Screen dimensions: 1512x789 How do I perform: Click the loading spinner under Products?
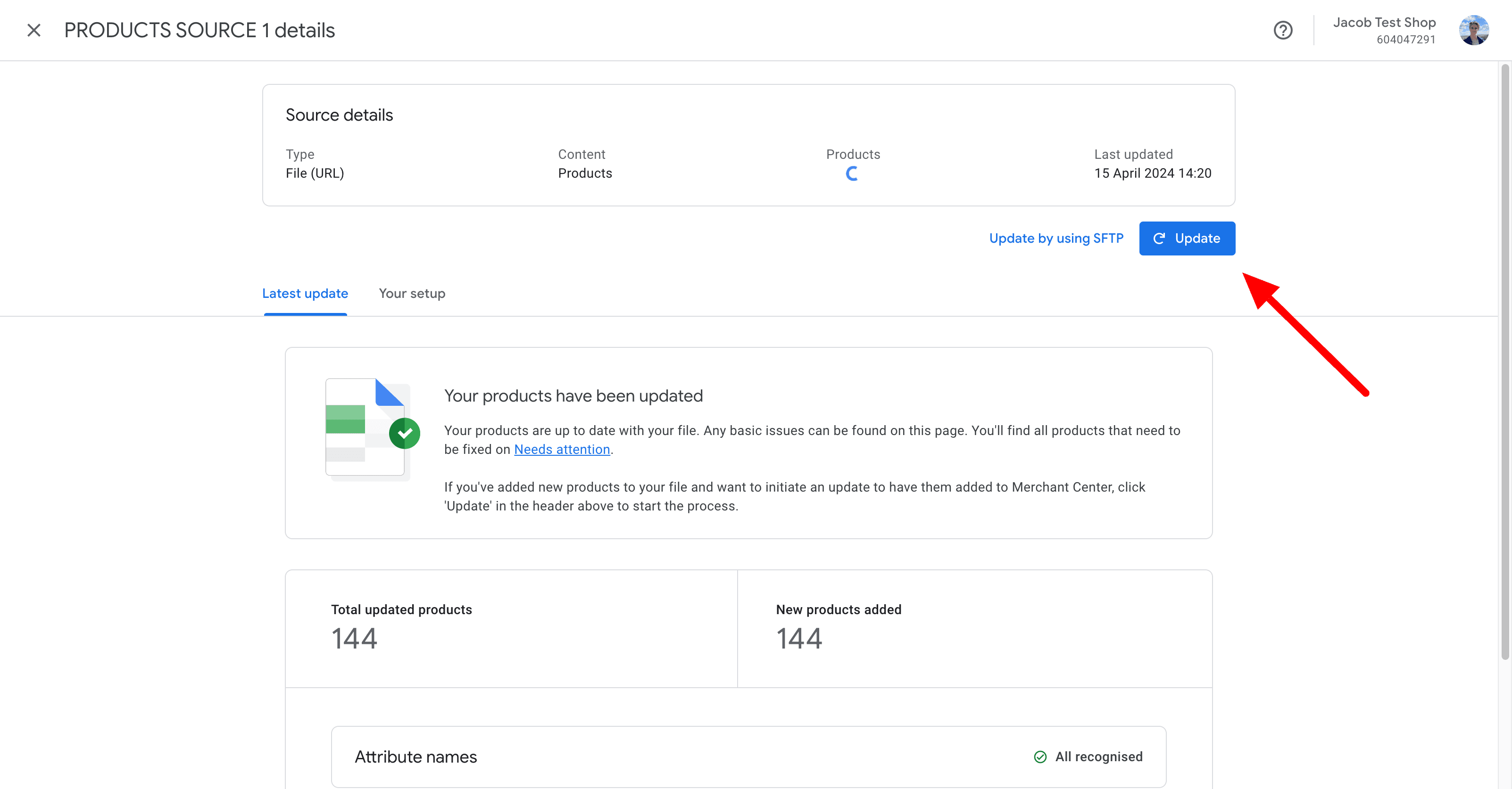(852, 173)
